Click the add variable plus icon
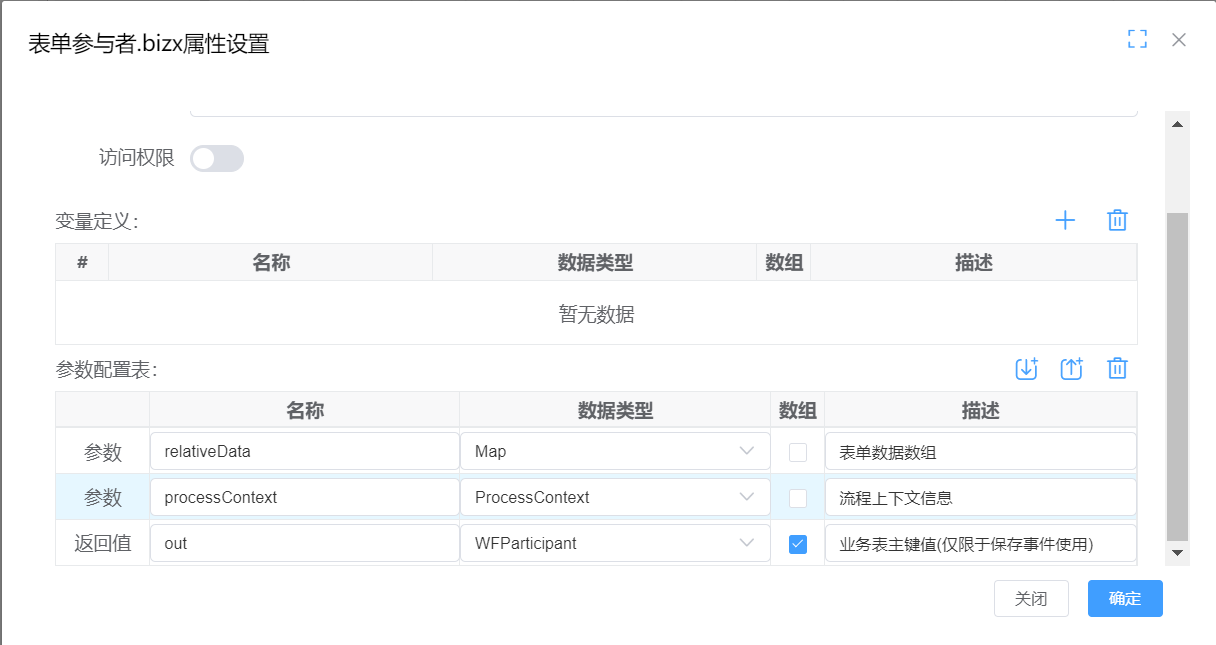 [1065, 221]
